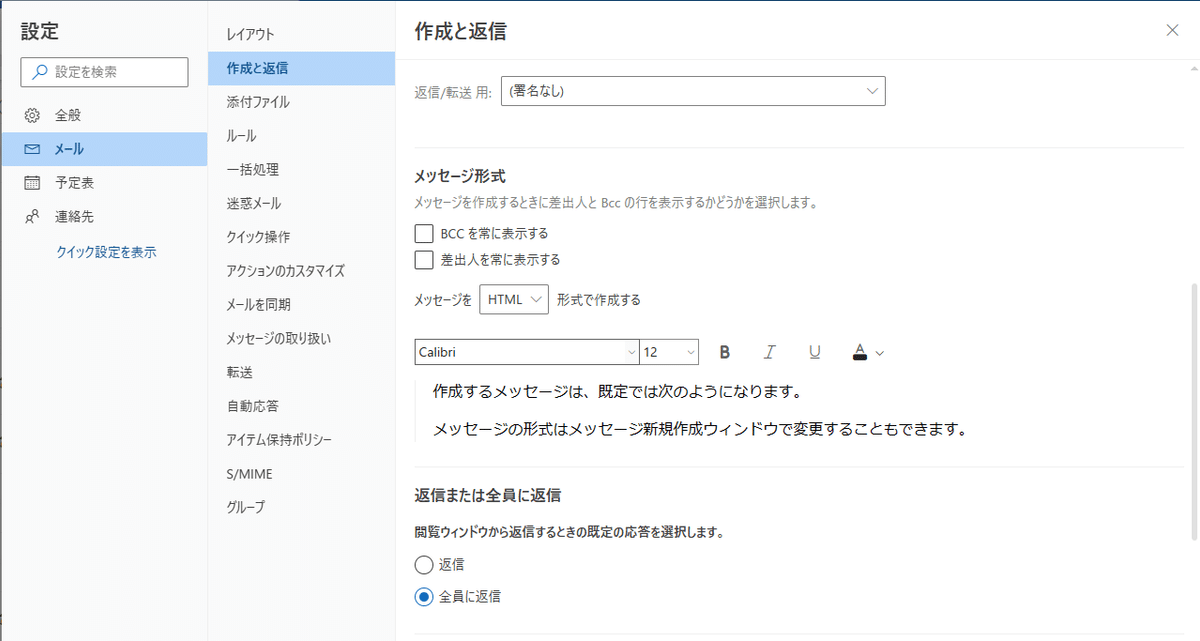The image size is (1200, 641).
Task: Select the 全般 category
Action: pos(104,116)
